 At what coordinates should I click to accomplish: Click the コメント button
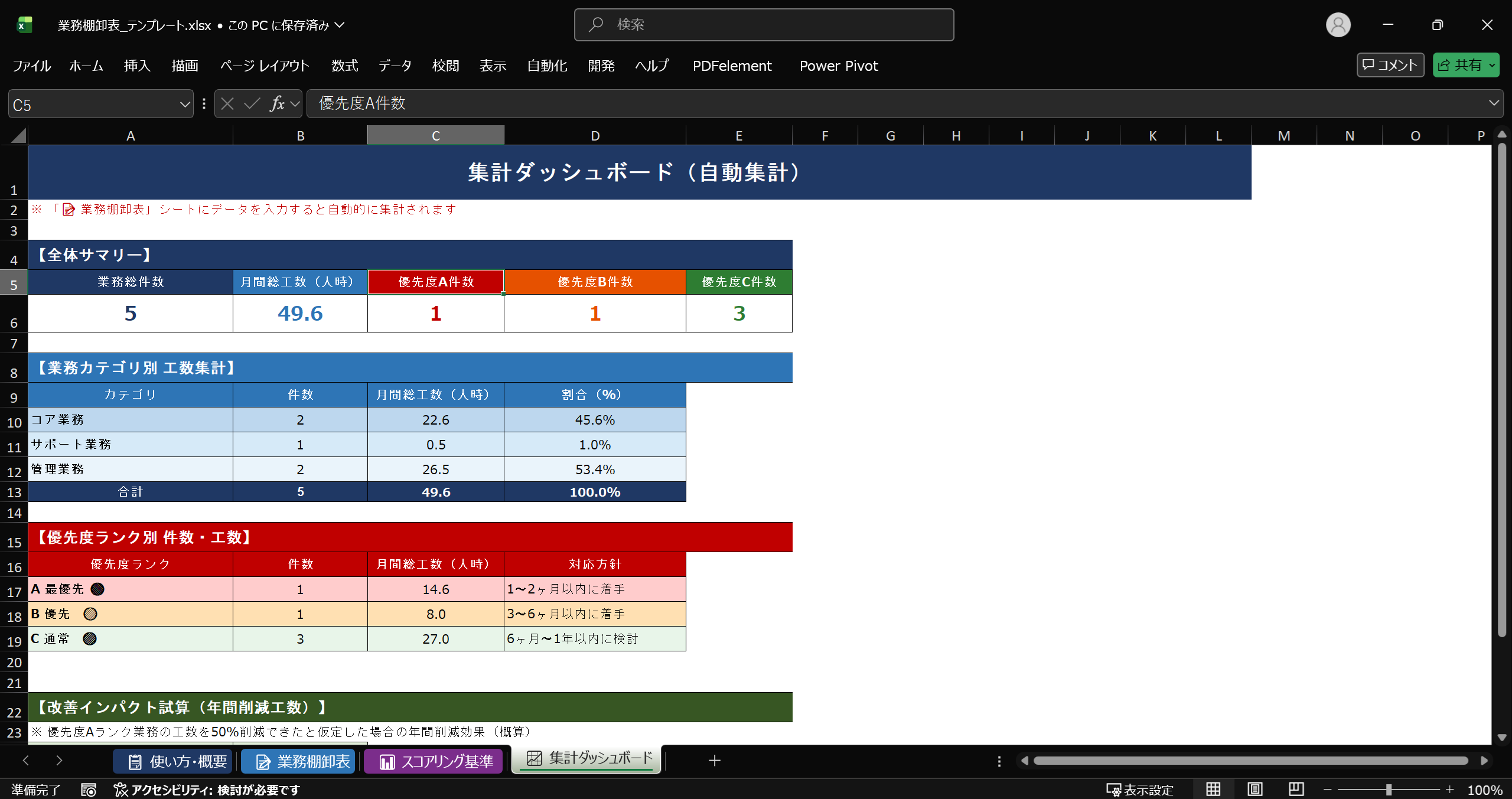coord(1390,65)
